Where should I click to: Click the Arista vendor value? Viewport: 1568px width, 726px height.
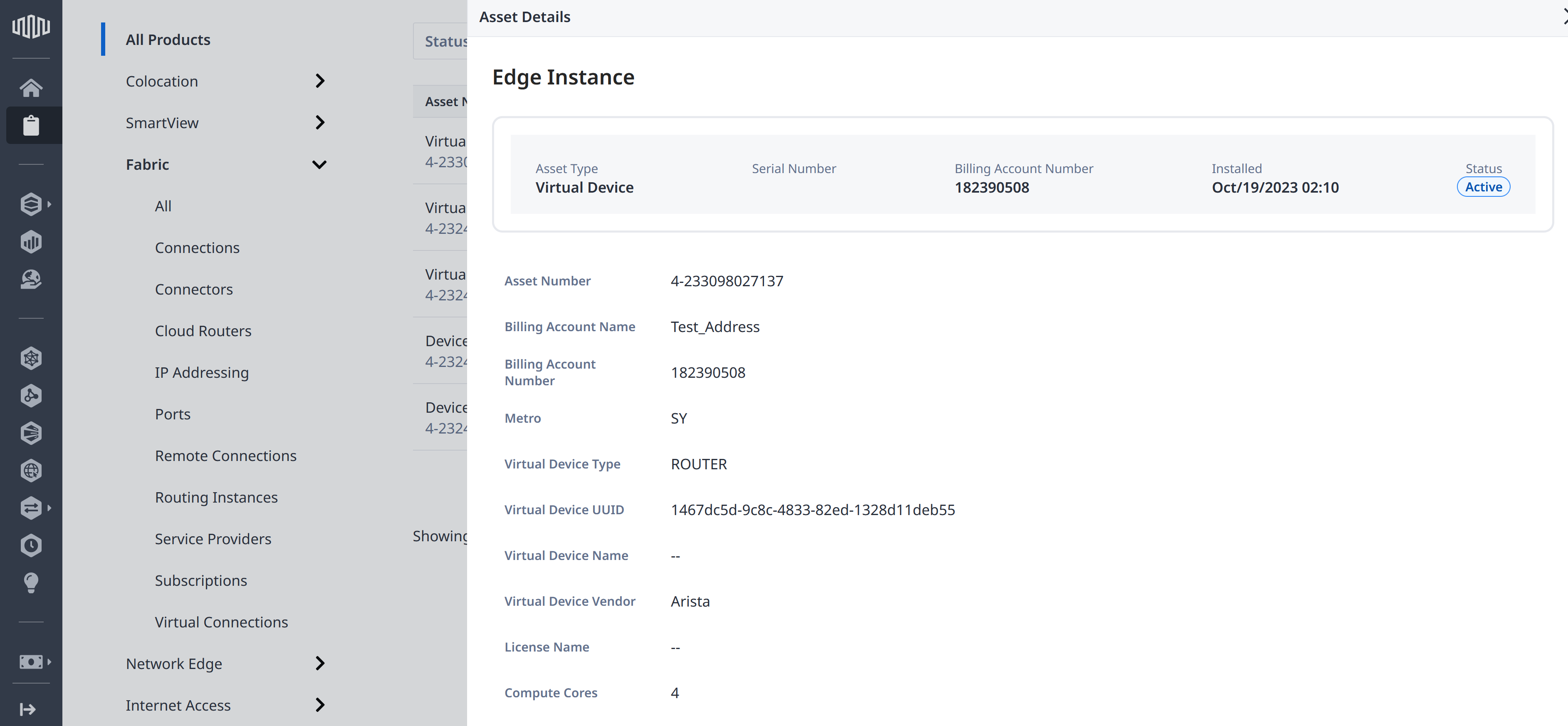pyautogui.click(x=690, y=601)
